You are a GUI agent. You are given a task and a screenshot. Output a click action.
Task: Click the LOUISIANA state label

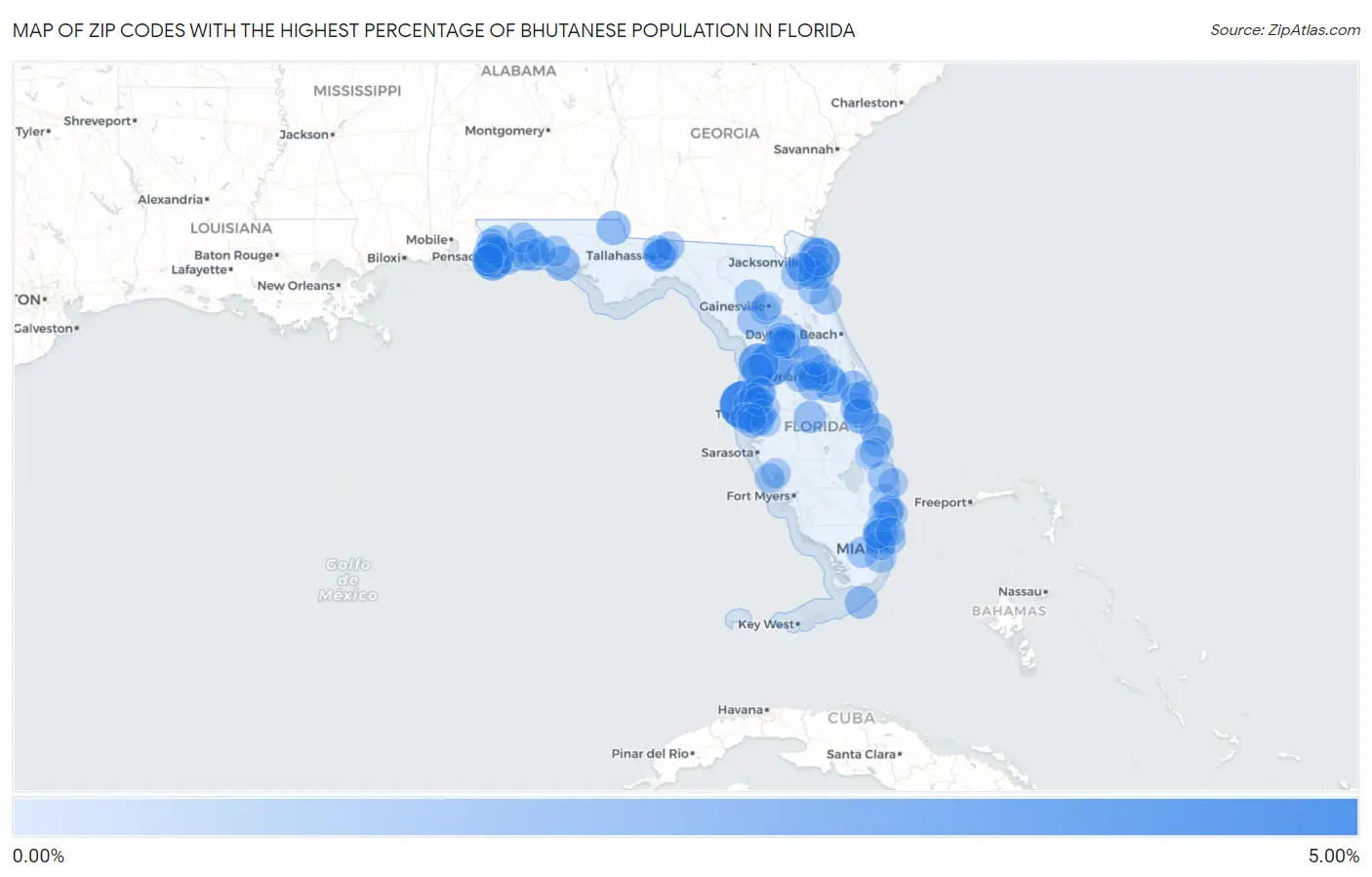231,228
